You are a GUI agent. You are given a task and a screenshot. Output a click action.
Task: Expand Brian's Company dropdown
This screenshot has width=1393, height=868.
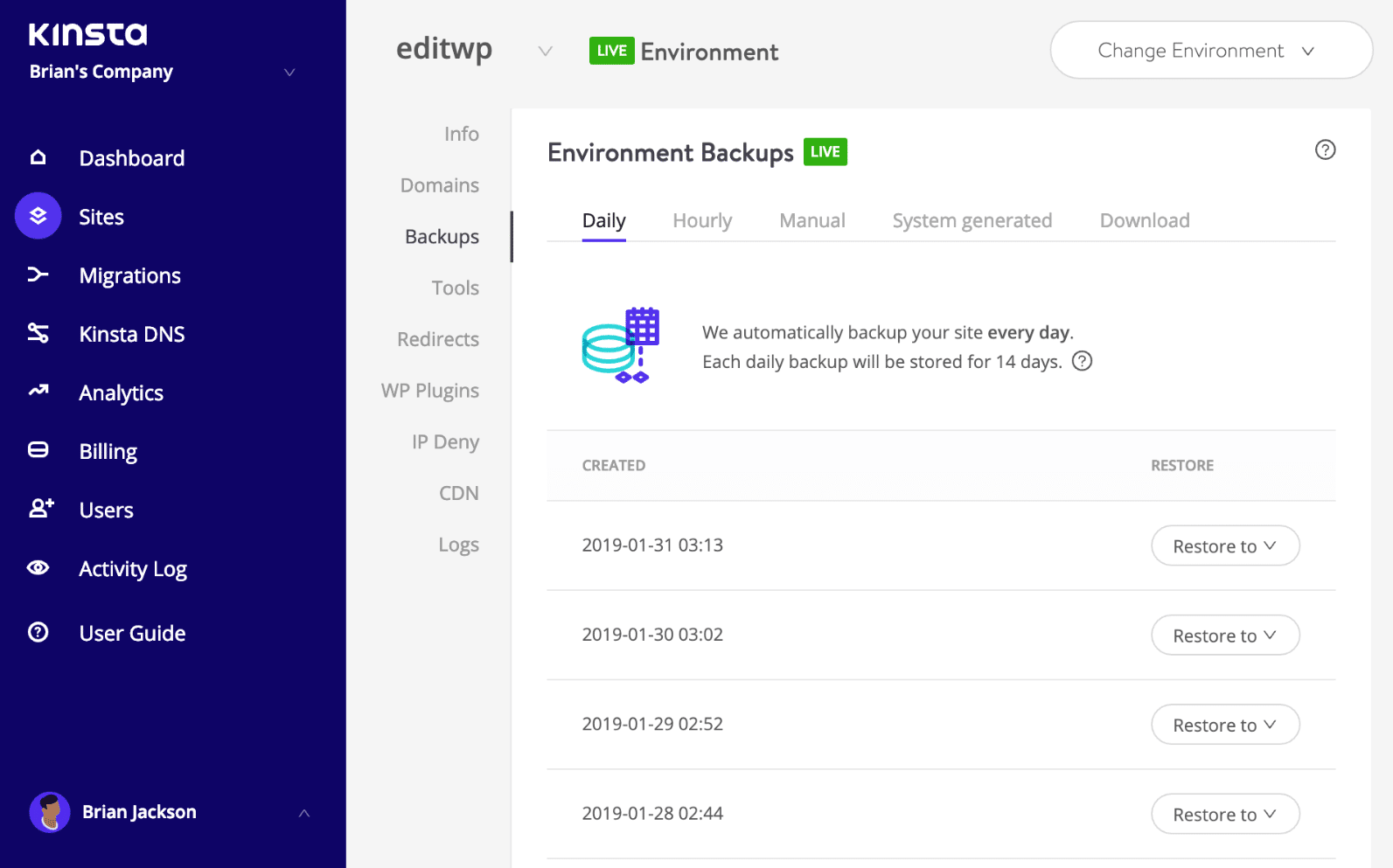[x=289, y=72]
